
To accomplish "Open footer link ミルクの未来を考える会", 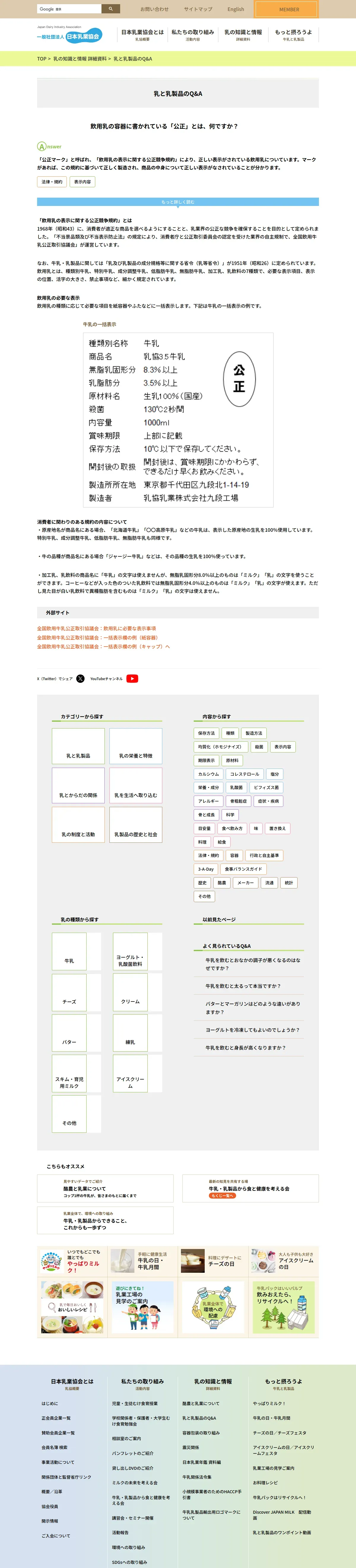I will point(134,1483).
